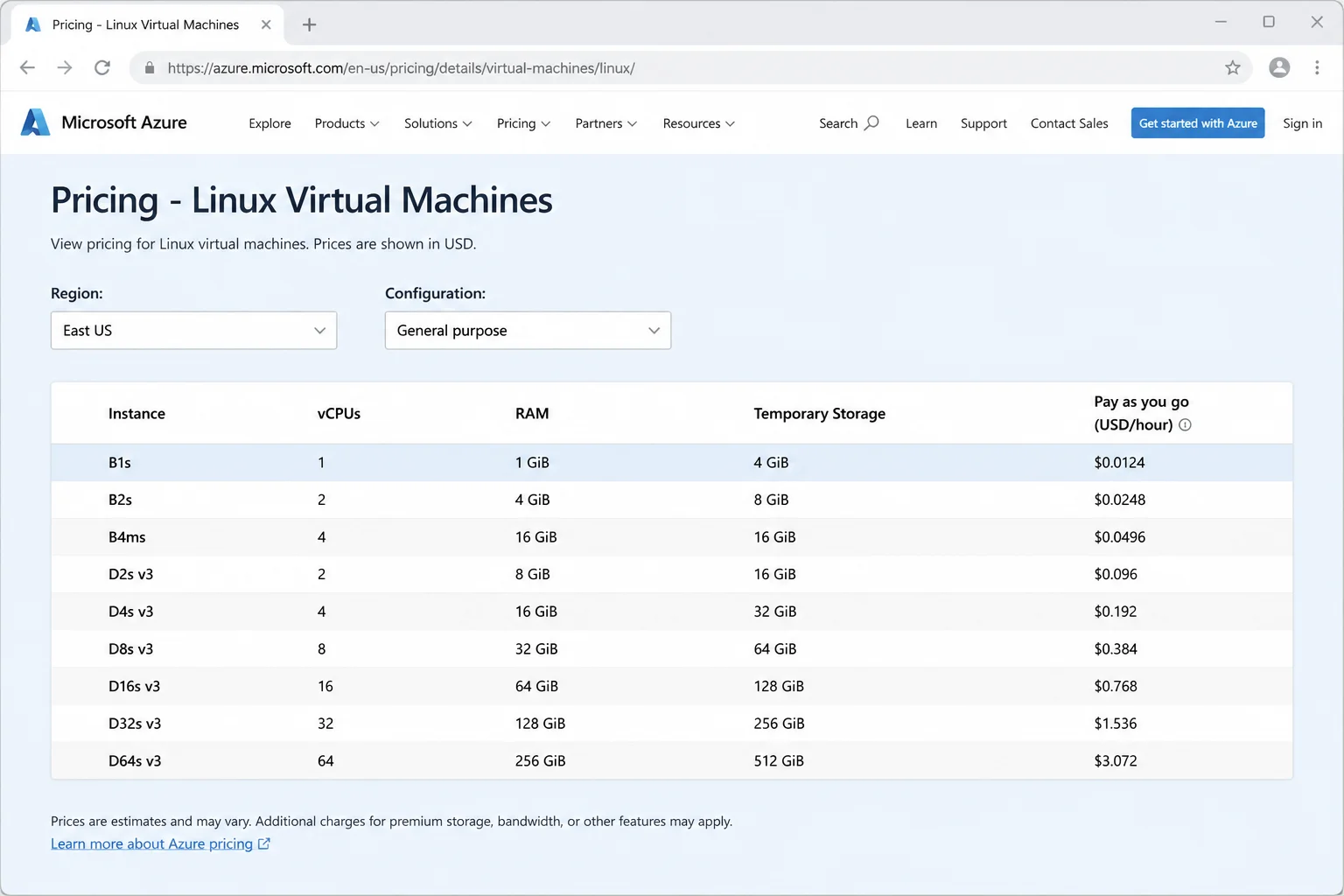1344x896 pixels.
Task: Click the Temporary Storage column header
Action: pyautogui.click(x=819, y=413)
